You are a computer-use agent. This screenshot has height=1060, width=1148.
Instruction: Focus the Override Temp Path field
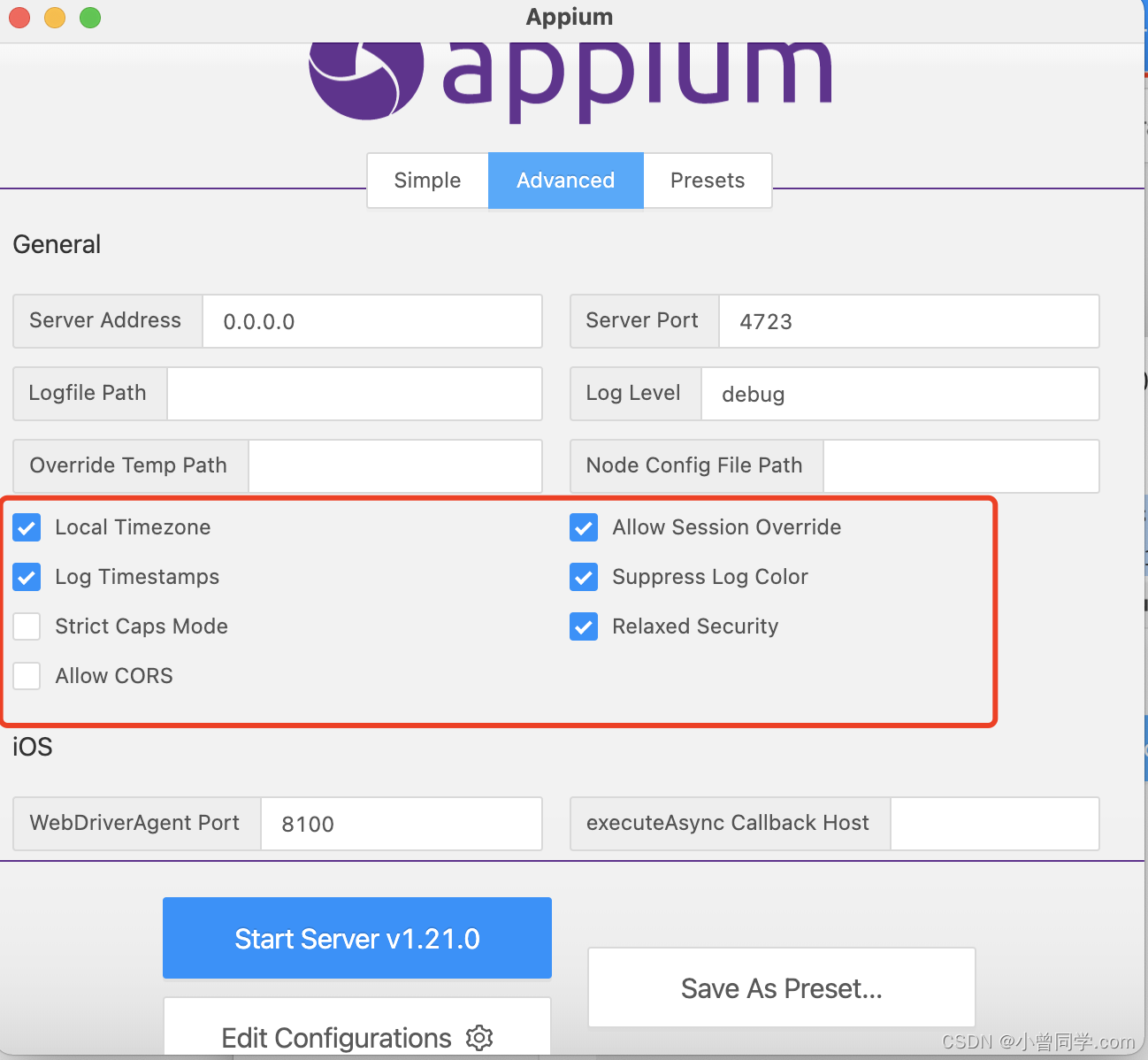pyautogui.click(x=395, y=466)
